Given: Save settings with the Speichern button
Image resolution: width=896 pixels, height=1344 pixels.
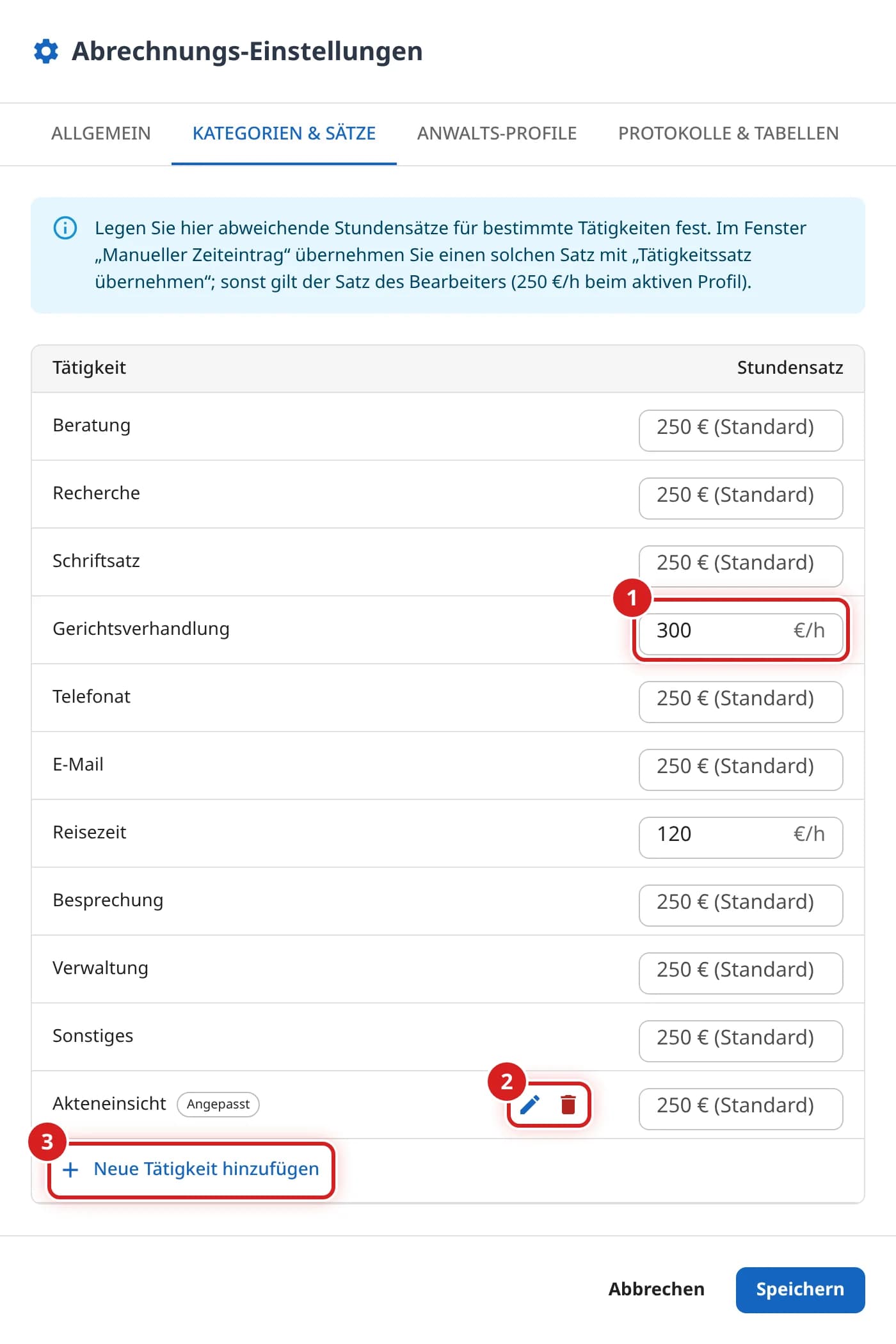Looking at the screenshot, I should click(x=800, y=1290).
